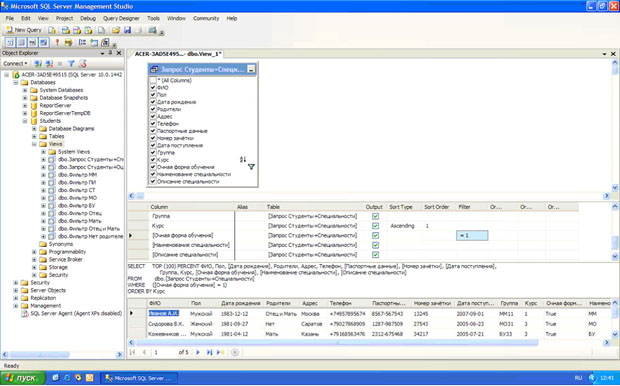Toggle the Show Criteria Pane icon
This screenshot has width=620, height=386.
point(21,42)
